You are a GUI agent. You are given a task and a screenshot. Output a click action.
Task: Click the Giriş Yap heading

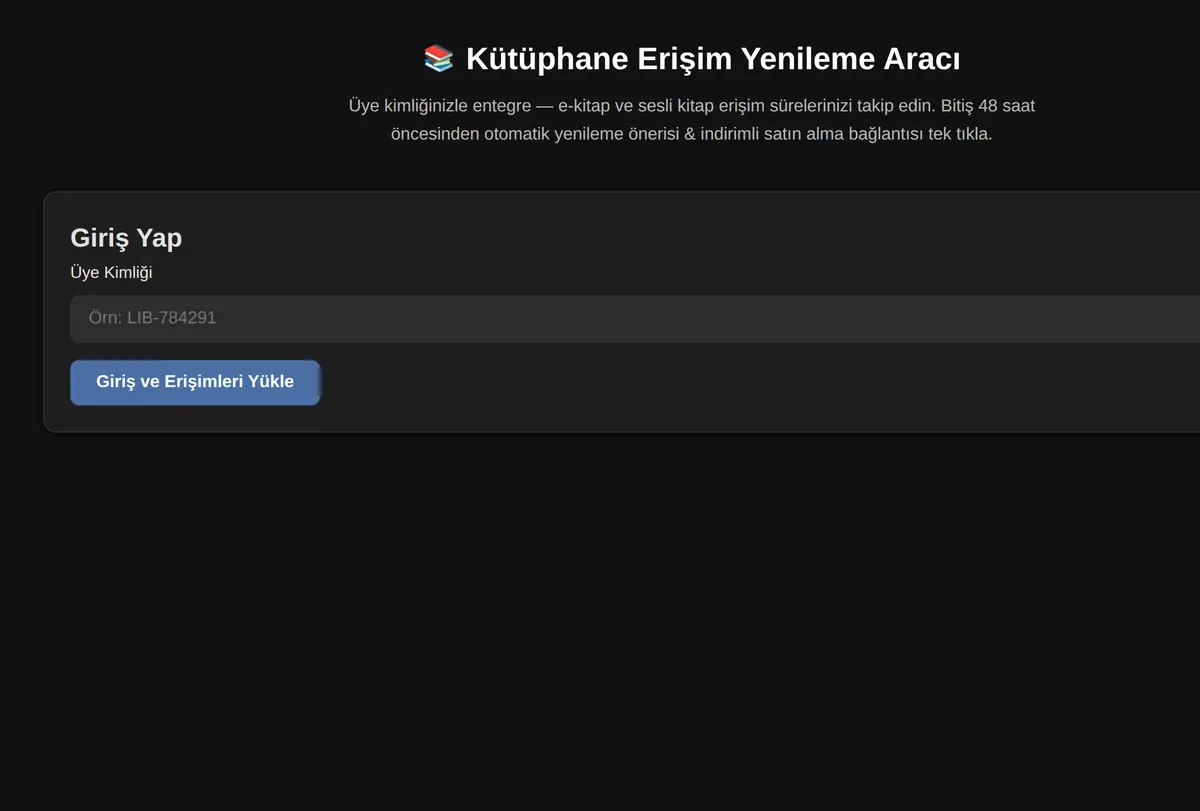(x=126, y=238)
